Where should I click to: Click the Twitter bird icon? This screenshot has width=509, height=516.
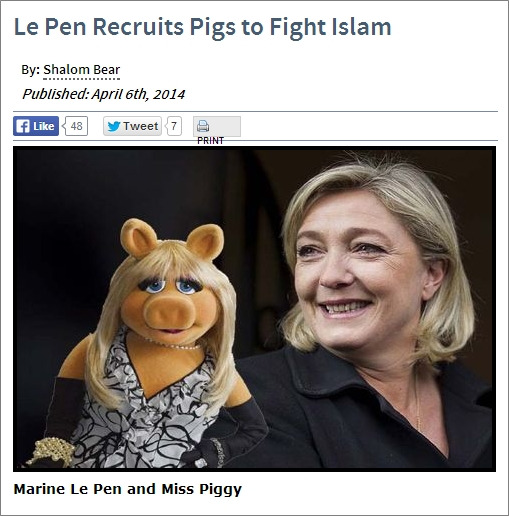tap(114, 126)
